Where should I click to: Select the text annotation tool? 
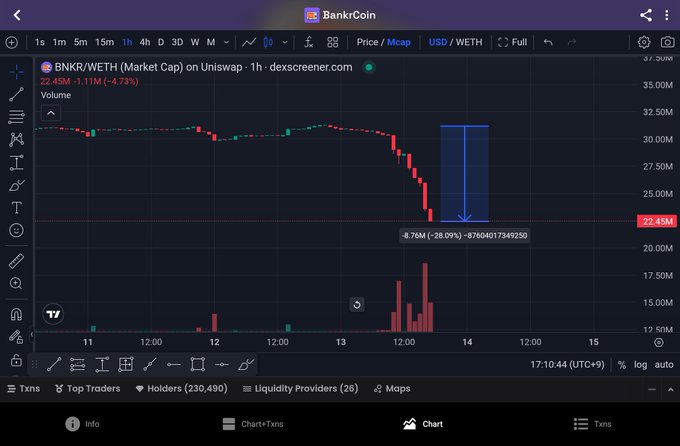(x=16, y=208)
